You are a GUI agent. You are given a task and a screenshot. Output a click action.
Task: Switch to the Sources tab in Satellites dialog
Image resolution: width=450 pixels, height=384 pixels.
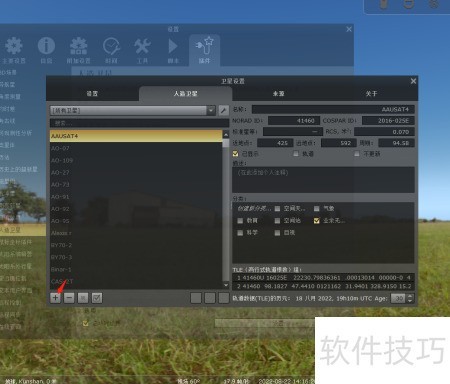tap(278, 94)
